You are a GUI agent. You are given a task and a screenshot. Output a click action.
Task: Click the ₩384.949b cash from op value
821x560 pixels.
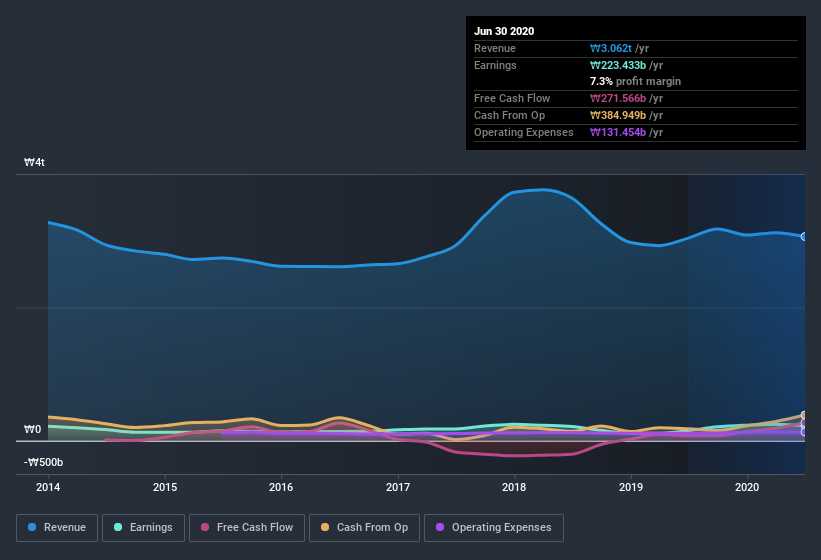click(x=618, y=115)
